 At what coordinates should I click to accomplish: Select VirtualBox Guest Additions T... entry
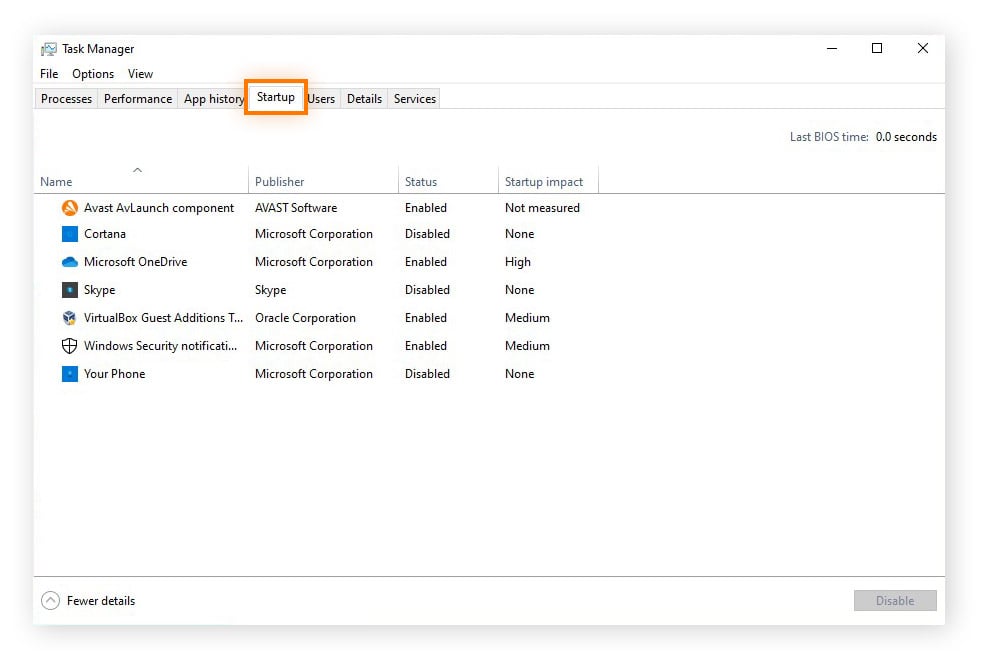click(x=163, y=318)
